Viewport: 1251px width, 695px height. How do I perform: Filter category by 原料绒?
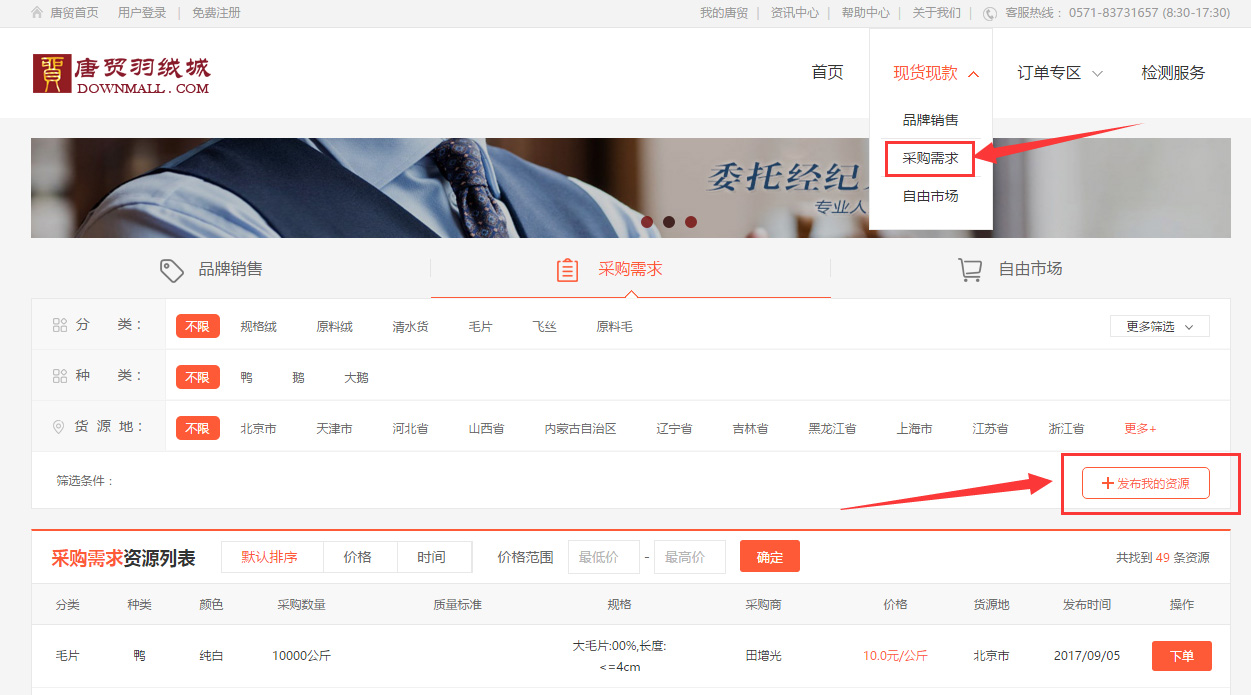pos(334,326)
